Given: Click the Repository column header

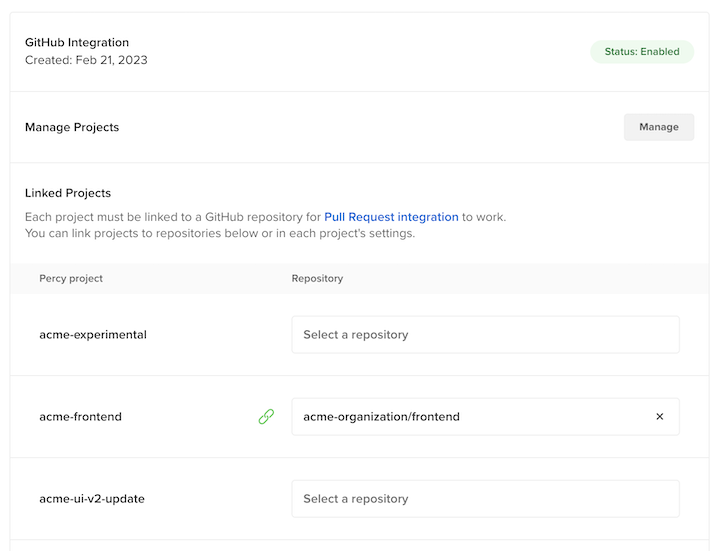Looking at the screenshot, I should [x=317, y=278].
